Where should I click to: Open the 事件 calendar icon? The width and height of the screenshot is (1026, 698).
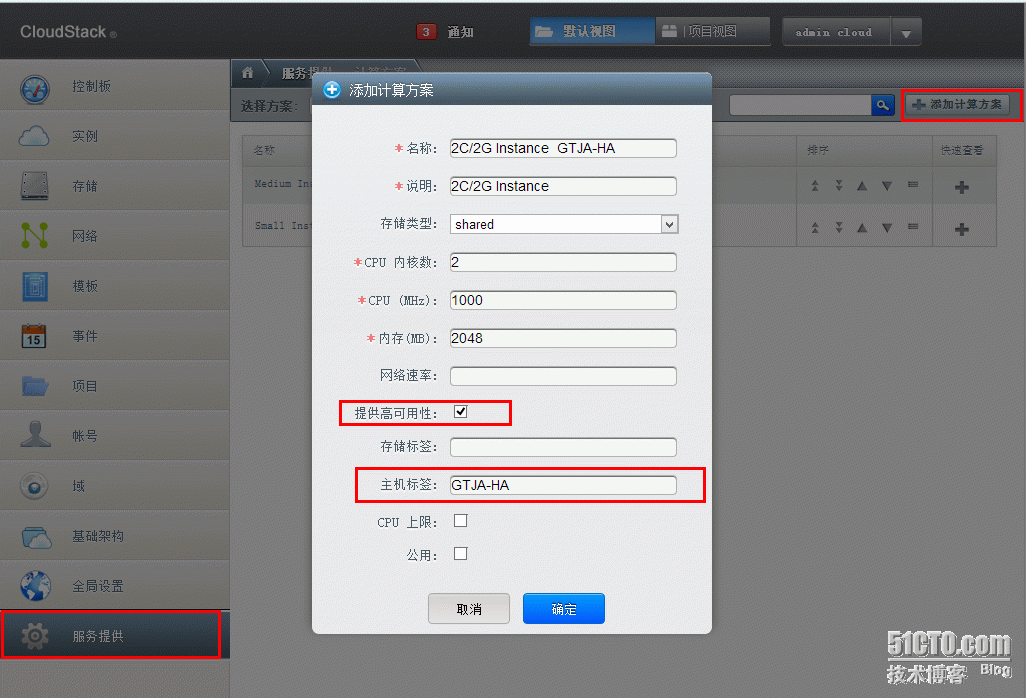click(34, 336)
